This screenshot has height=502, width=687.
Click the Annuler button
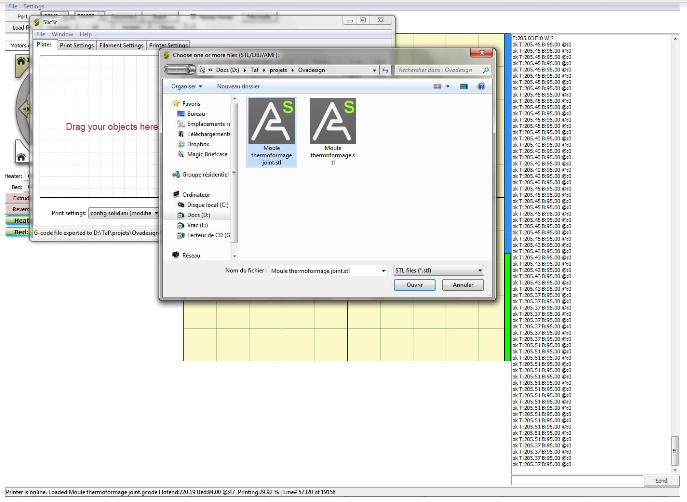461,285
